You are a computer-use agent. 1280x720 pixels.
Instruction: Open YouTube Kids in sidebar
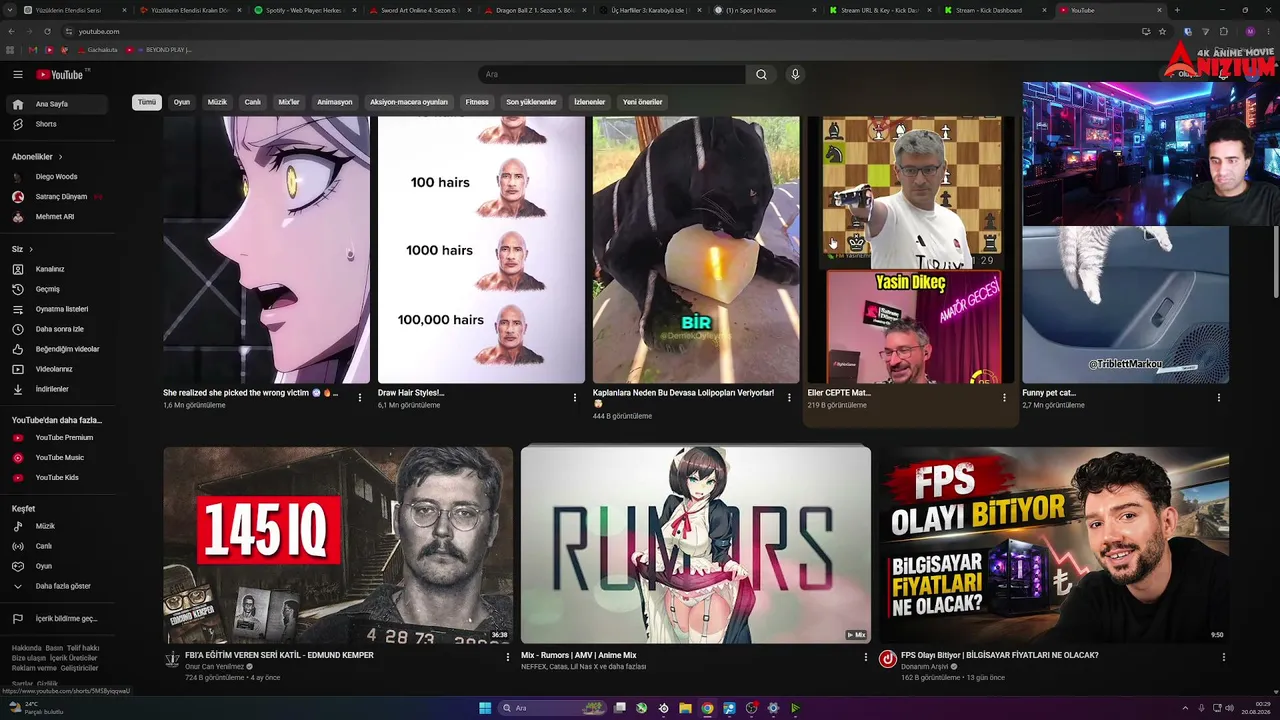click(x=56, y=477)
